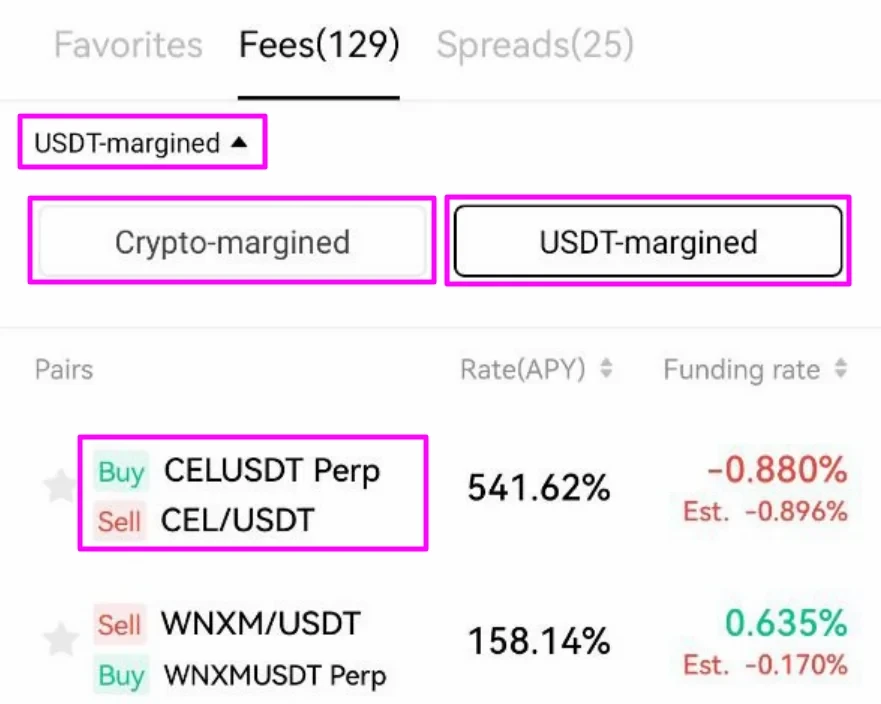
Task: Click the dropdown triangle next to USDT-margined
Action: (x=238, y=143)
